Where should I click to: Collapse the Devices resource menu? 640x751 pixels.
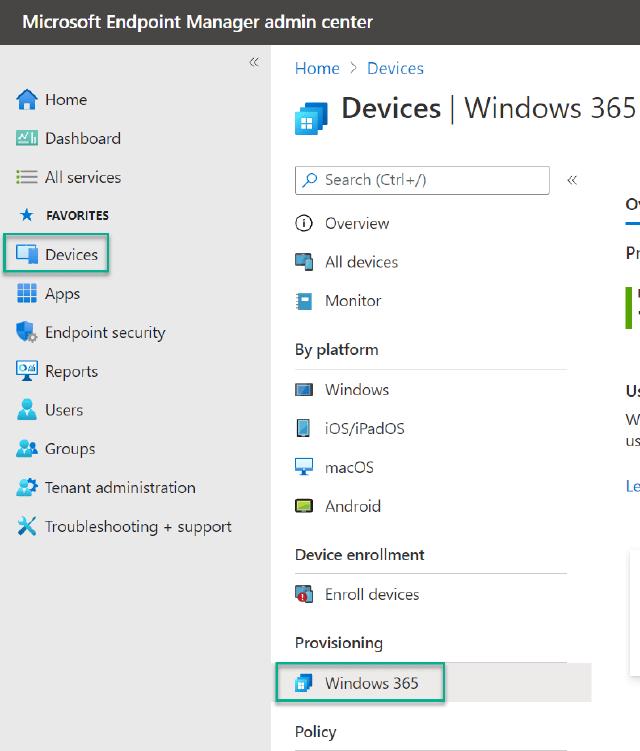572,180
